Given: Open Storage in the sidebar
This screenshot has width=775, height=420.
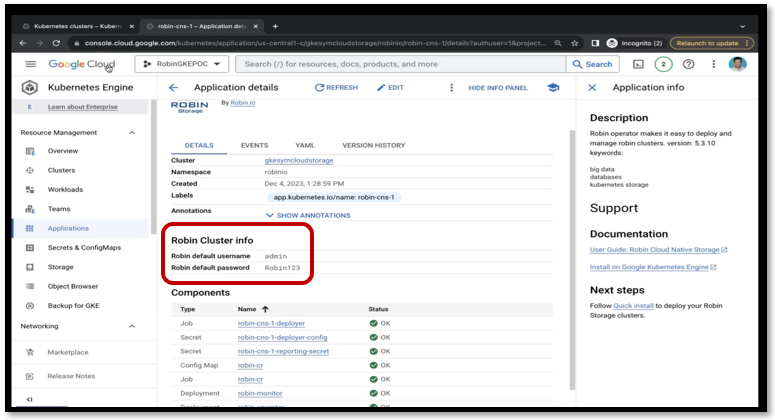Looking at the screenshot, I should [60, 267].
